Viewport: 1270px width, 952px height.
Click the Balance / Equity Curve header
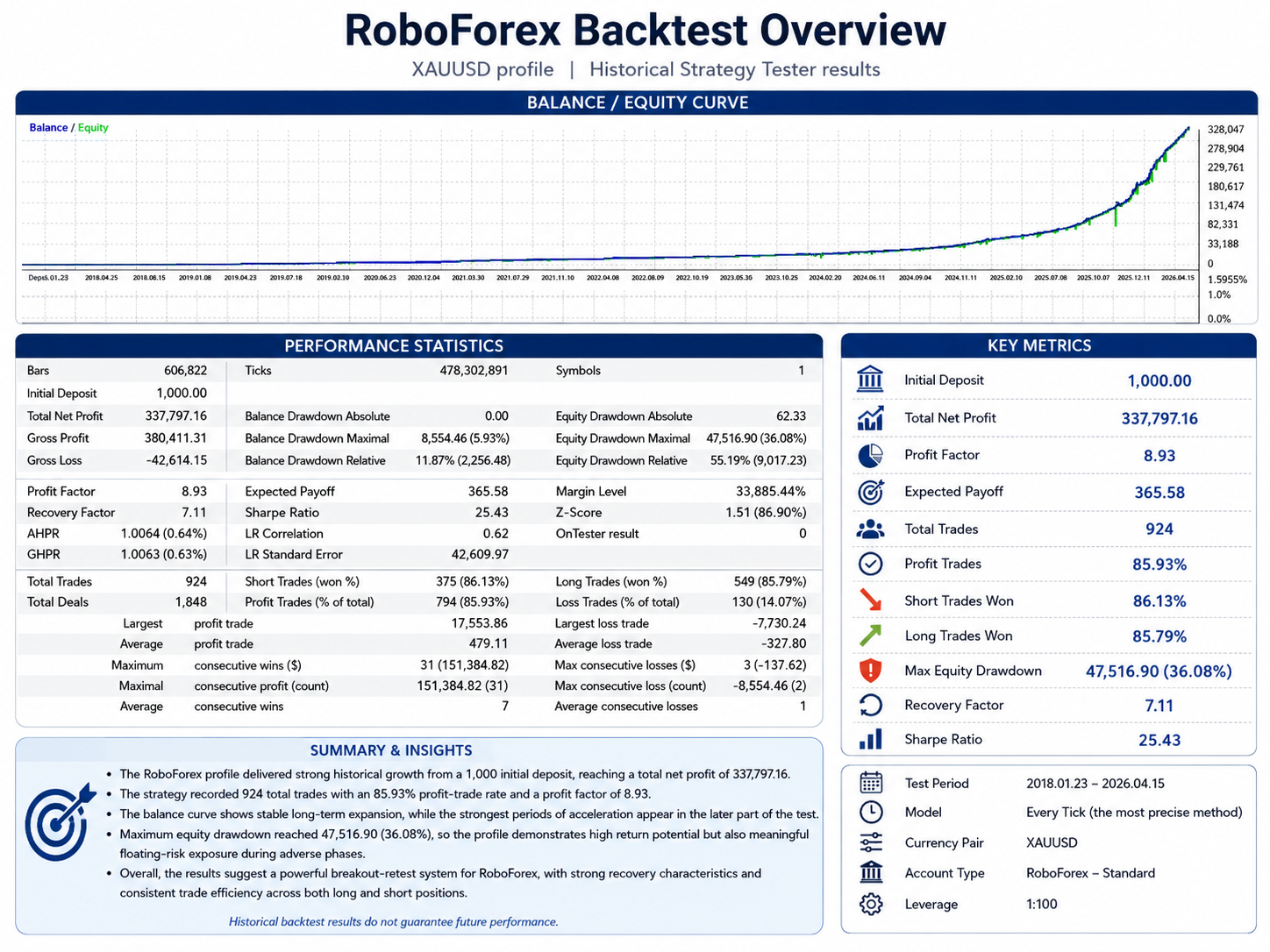(x=637, y=103)
